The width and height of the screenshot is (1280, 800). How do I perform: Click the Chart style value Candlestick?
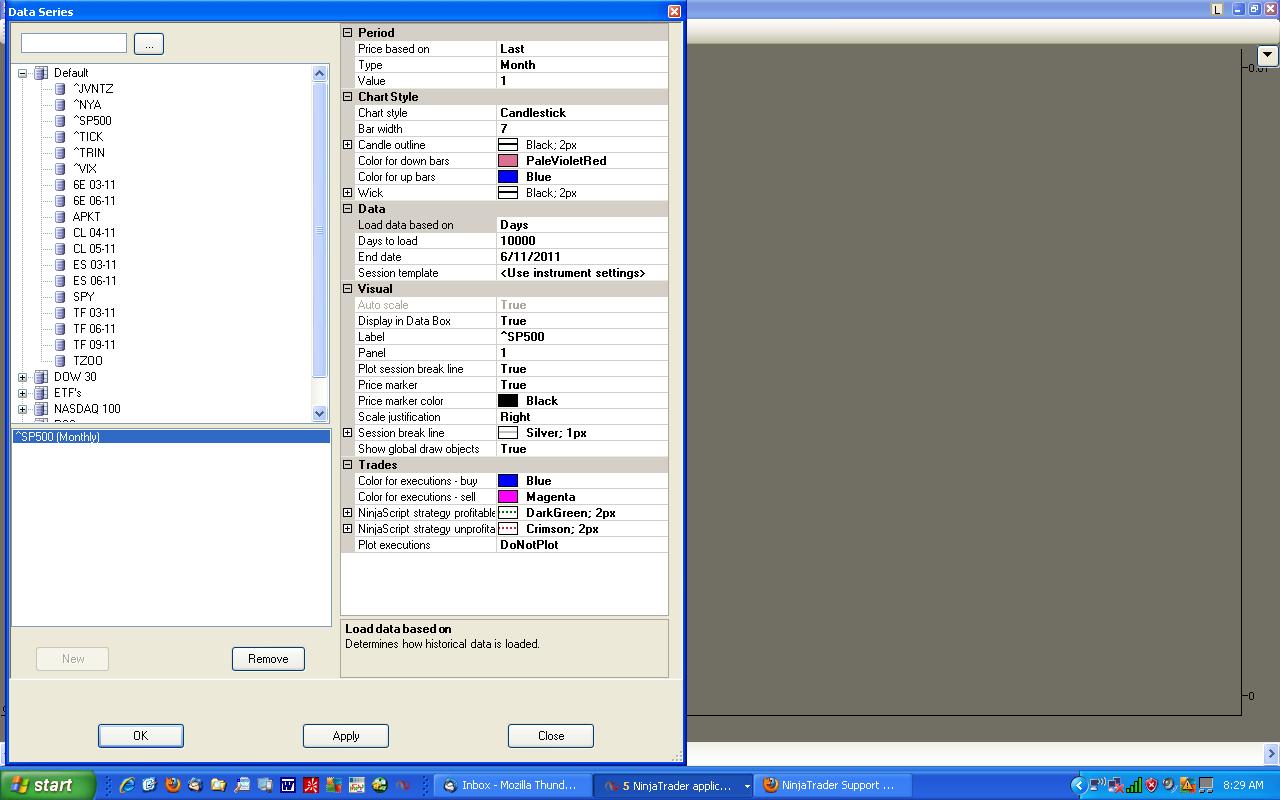pos(583,113)
